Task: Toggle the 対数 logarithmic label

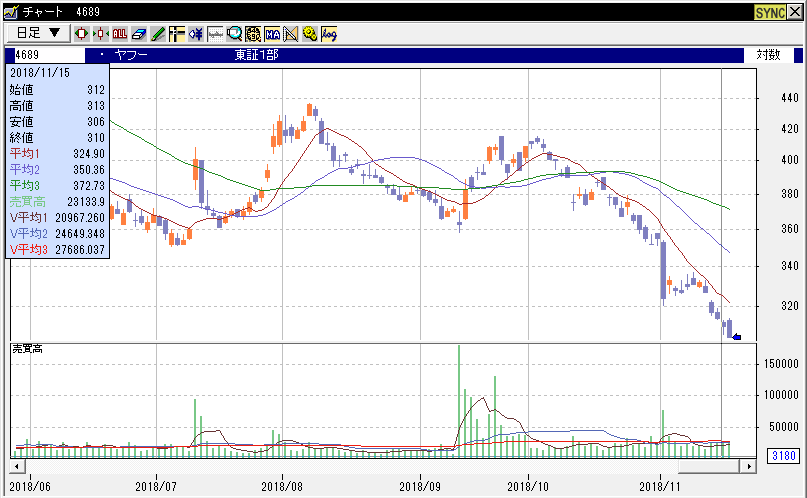Action: point(768,55)
